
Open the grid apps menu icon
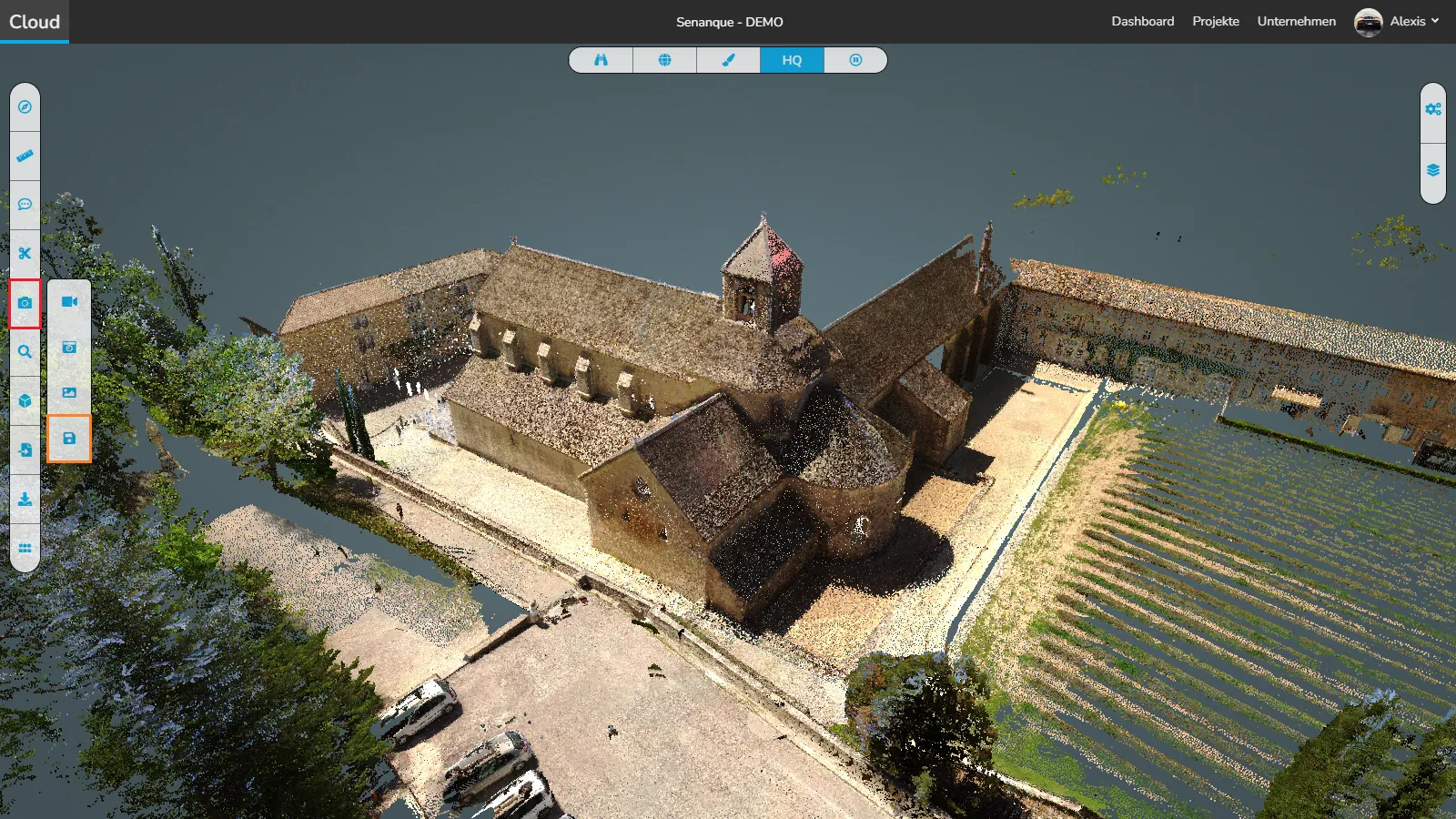point(25,548)
